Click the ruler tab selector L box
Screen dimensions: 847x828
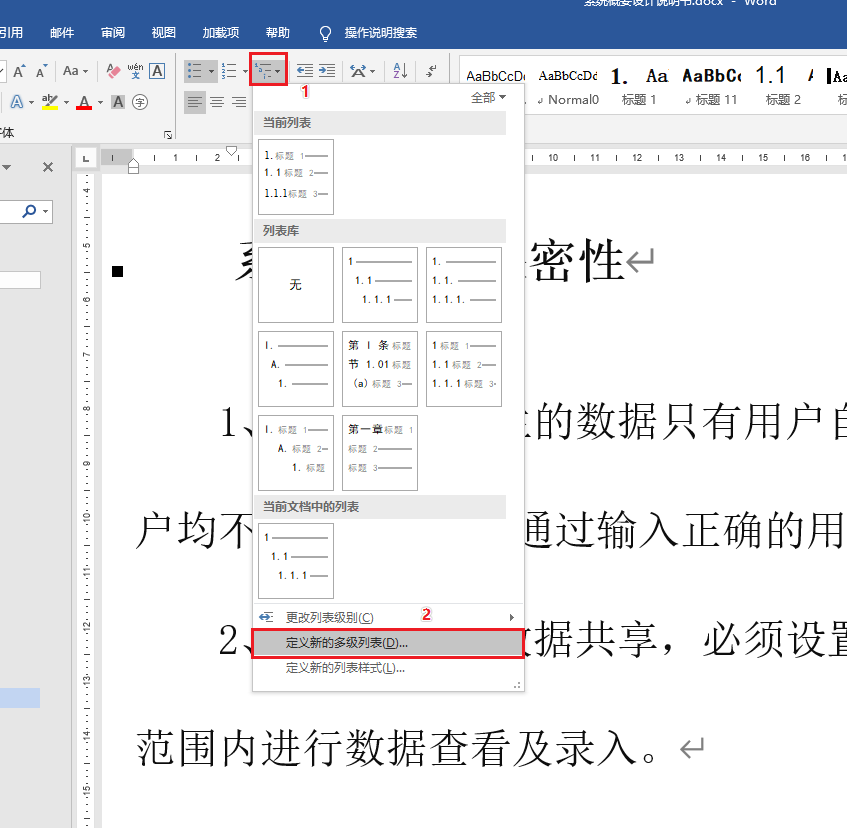coord(85,159)
